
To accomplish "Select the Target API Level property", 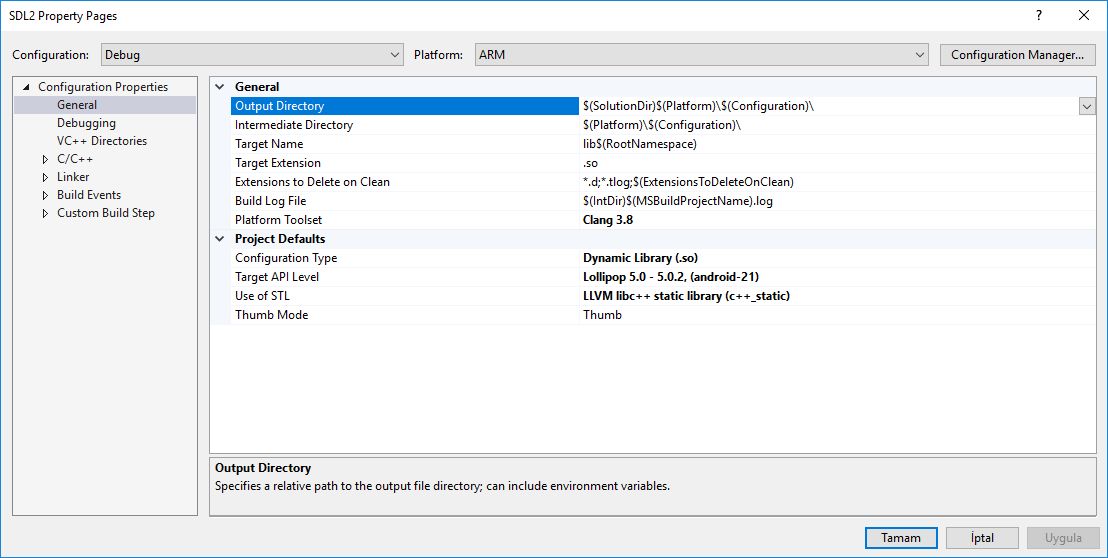I will [x=277, y=277].
